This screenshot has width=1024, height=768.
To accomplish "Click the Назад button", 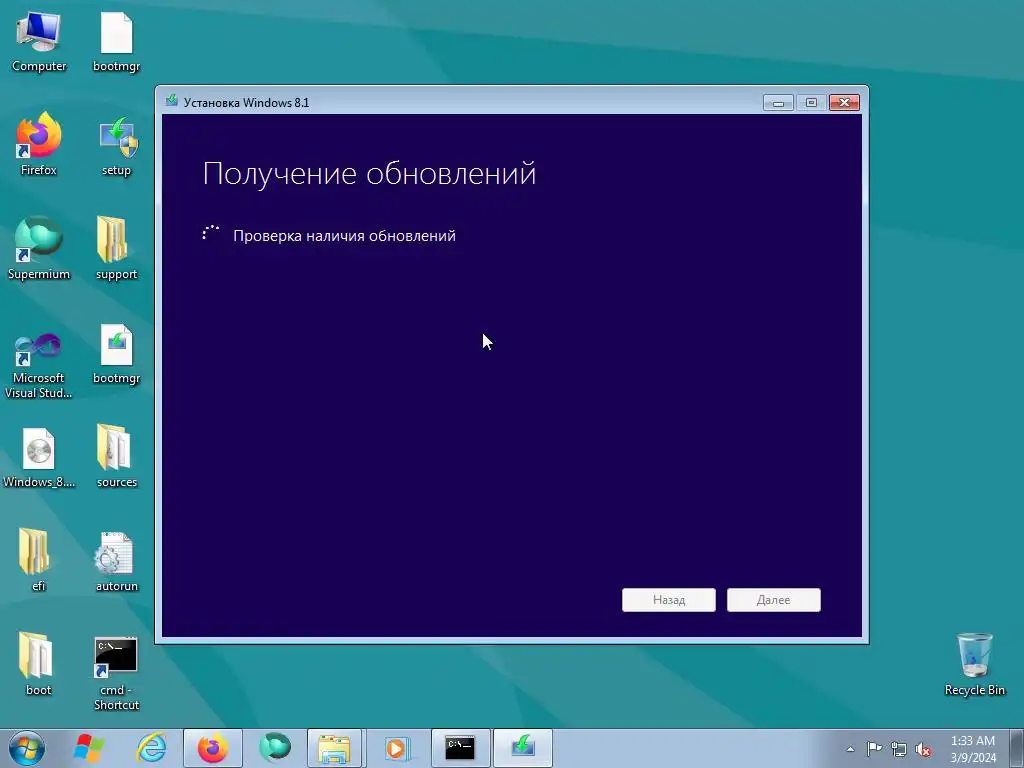I will pyautogui.click(x=669, y=600).
